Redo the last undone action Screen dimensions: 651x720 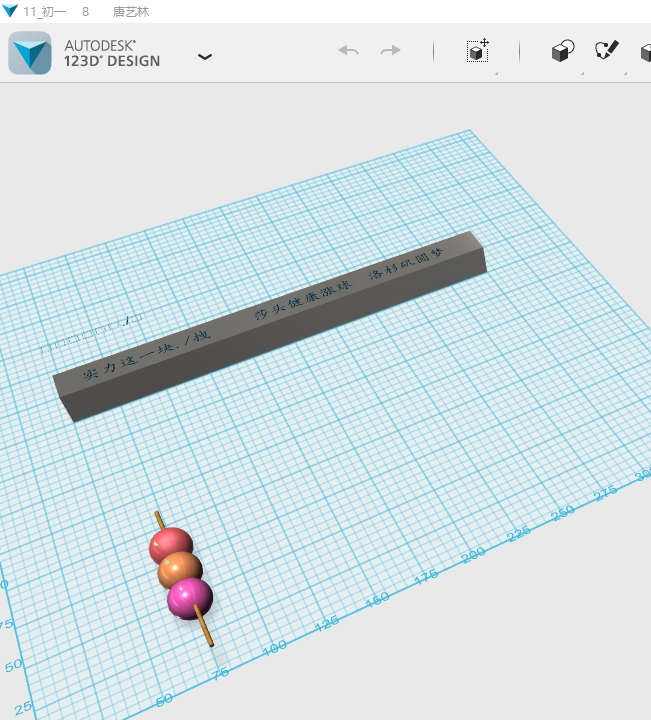[x=390, y=50]
